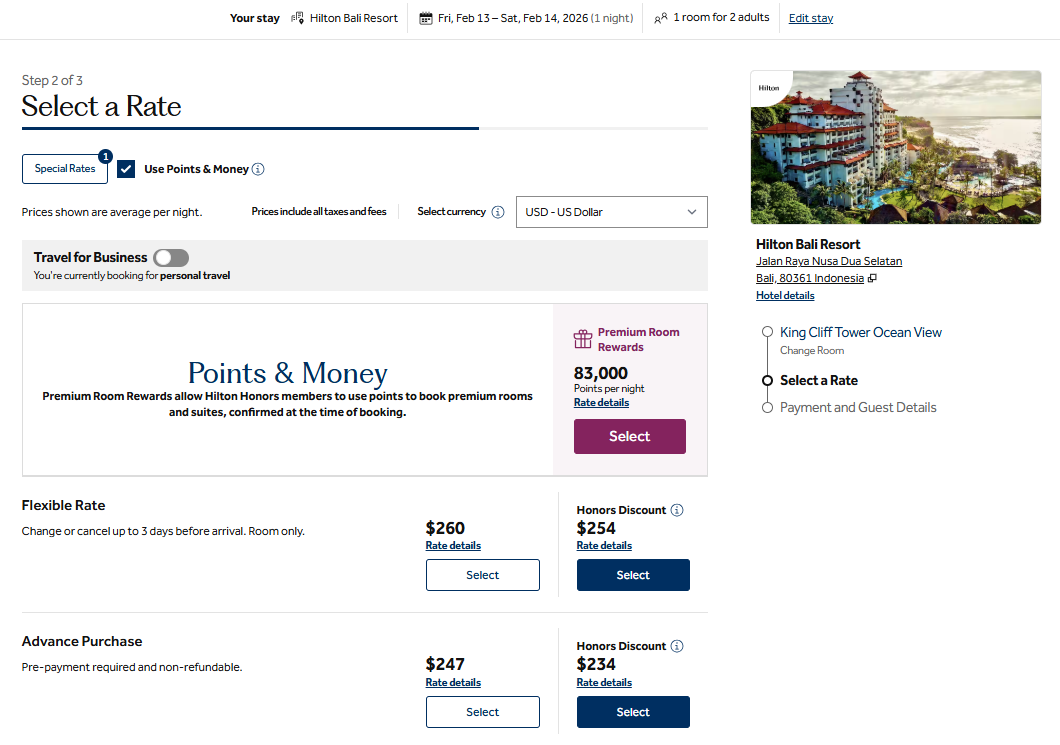Open the Premium Room Rewards gift icon
The image size is (1060, 745).
point(583,338)
